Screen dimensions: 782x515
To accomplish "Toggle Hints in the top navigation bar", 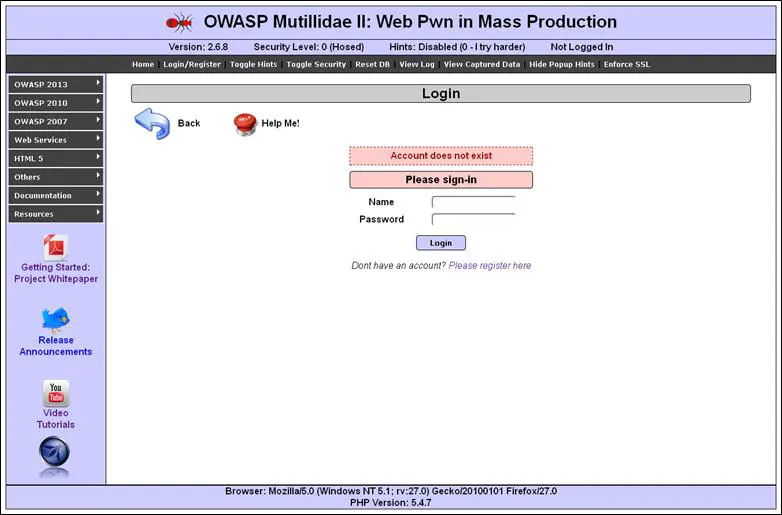I will [254, 64].
